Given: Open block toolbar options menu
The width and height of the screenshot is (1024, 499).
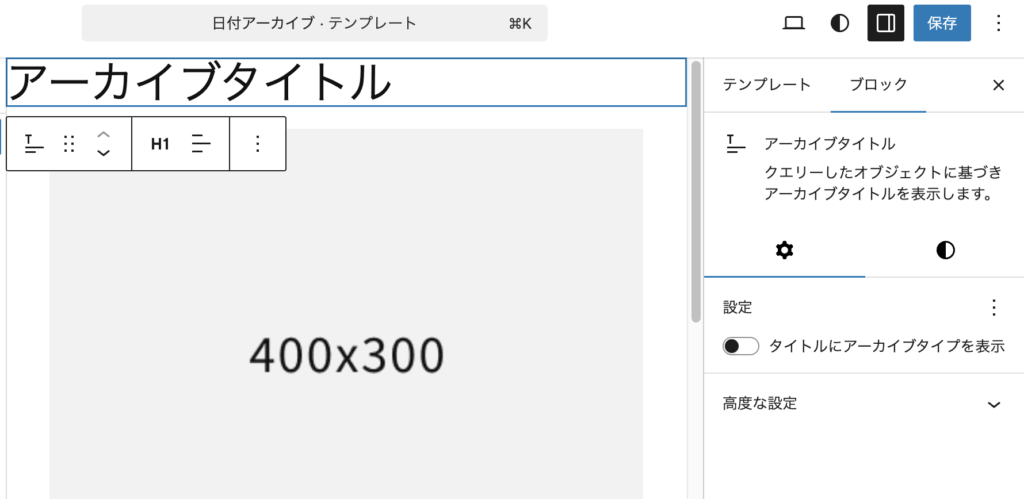Looking at the screenshot, I should click(x=257, y=144).
